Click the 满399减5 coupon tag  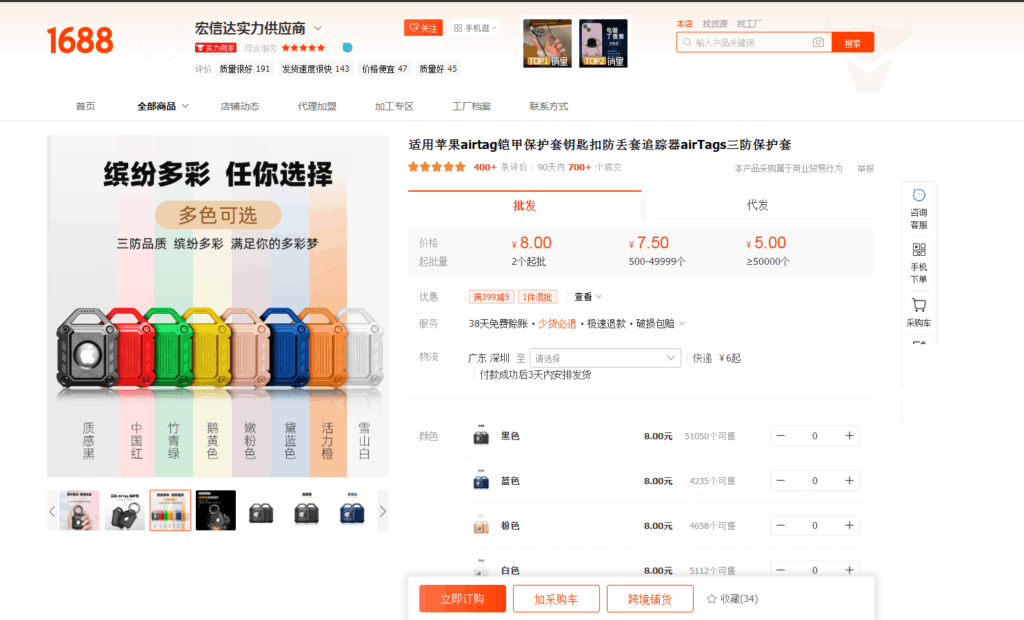[491, 297]
